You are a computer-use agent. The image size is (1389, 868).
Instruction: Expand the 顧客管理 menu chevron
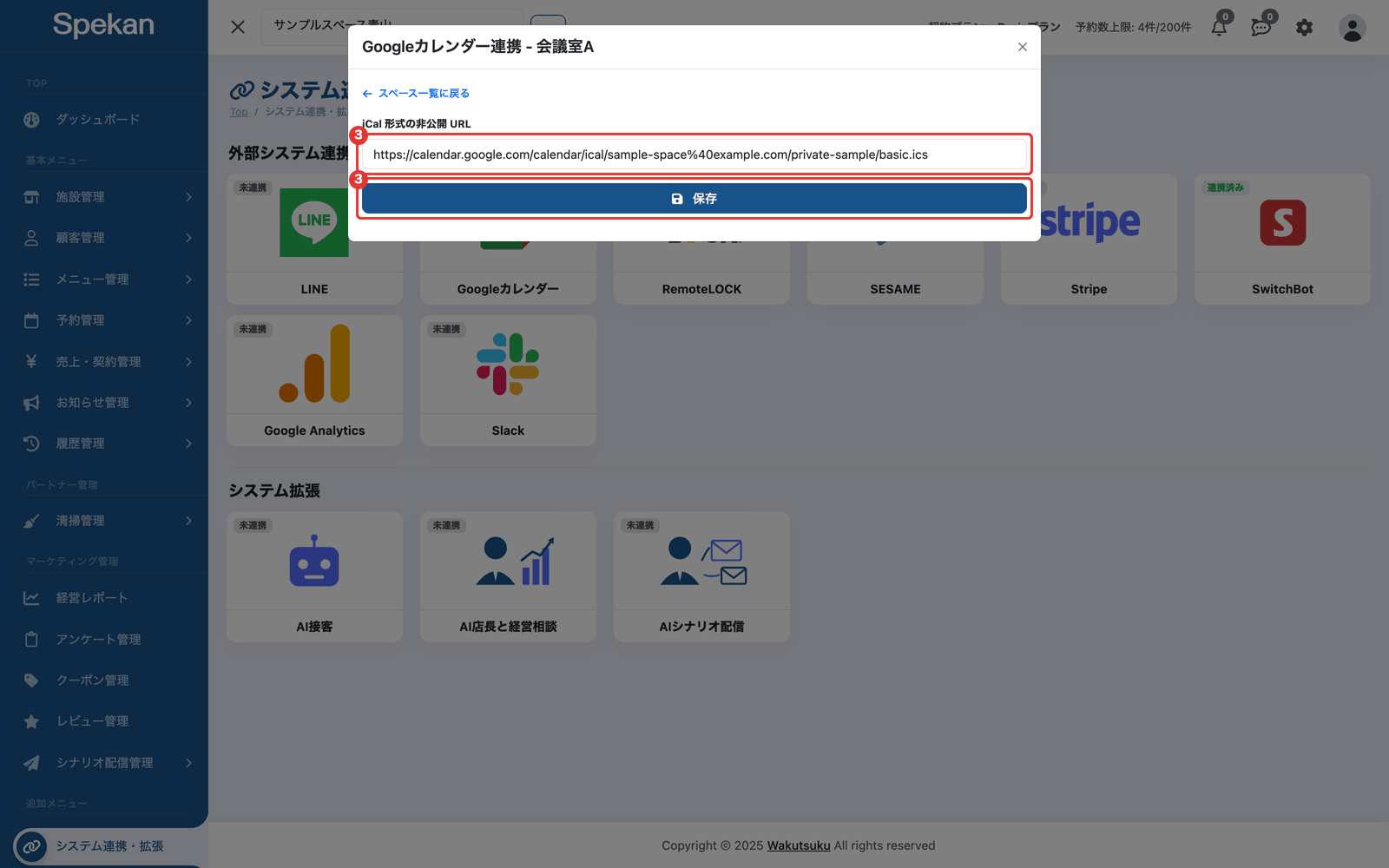(188, 238)
